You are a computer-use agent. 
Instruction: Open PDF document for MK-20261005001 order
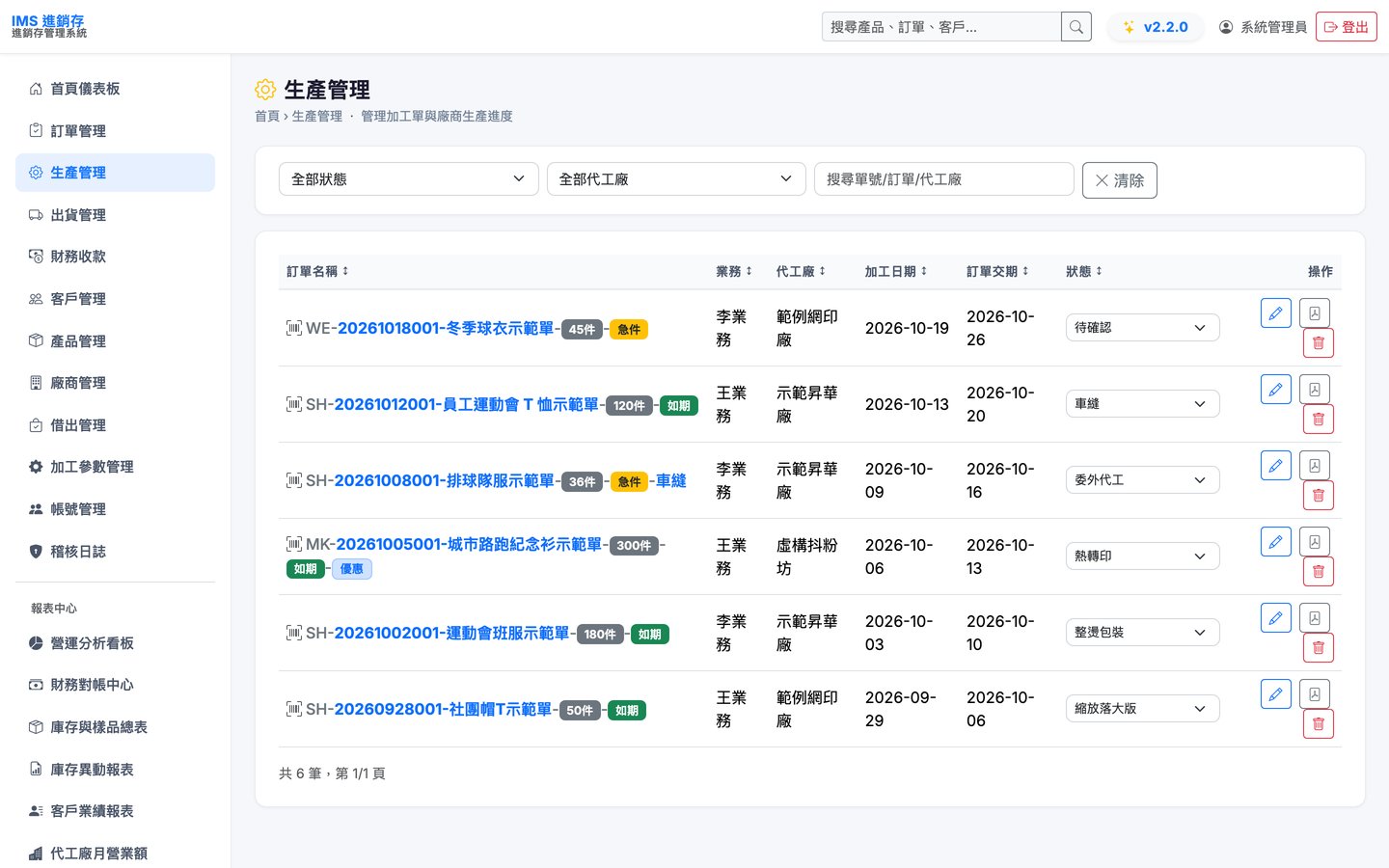pos(1315,542)
